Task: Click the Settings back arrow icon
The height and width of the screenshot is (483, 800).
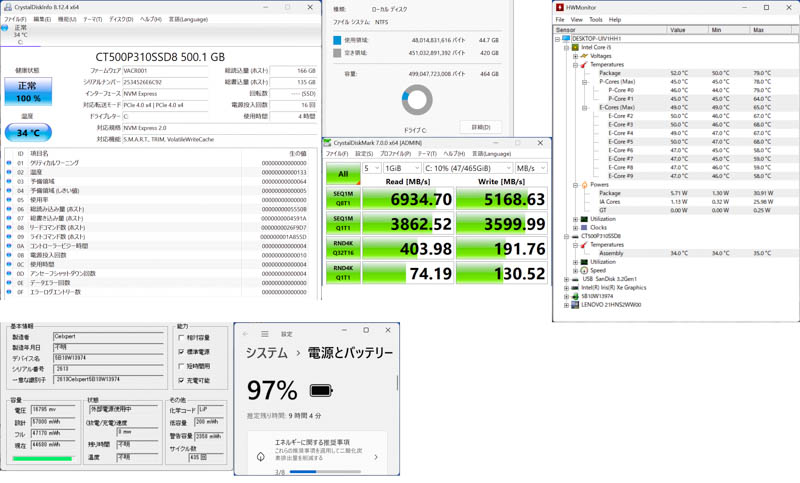Action: click(x=246, y=334)
